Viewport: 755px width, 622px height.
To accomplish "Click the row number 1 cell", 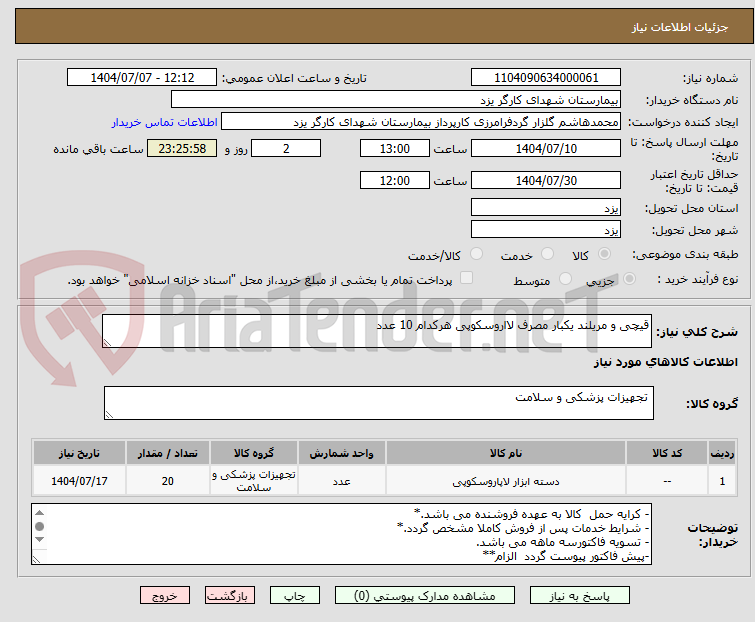I will click(x=722, y=480).
